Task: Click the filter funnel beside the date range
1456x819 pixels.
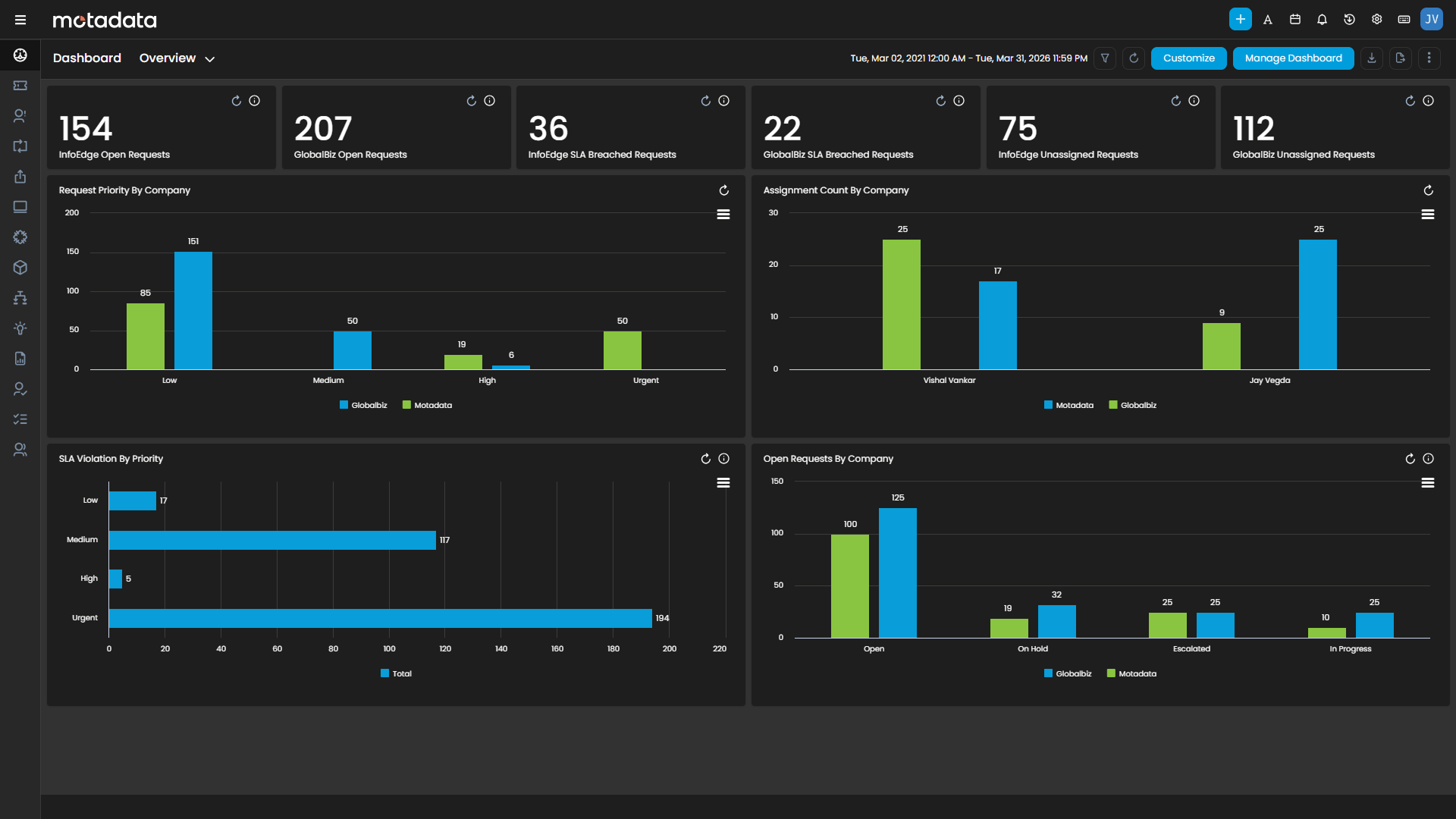Action: 1105,58
